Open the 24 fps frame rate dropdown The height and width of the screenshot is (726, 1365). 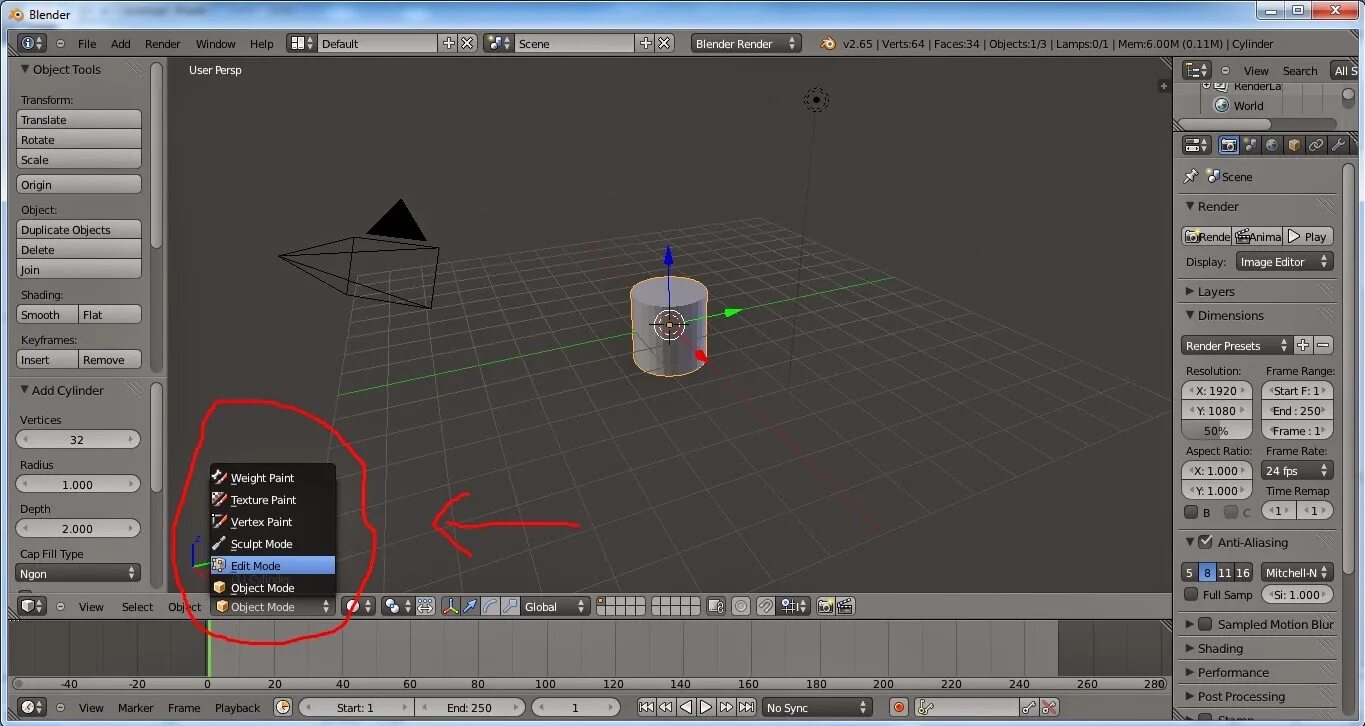(x=1297, y=470)
